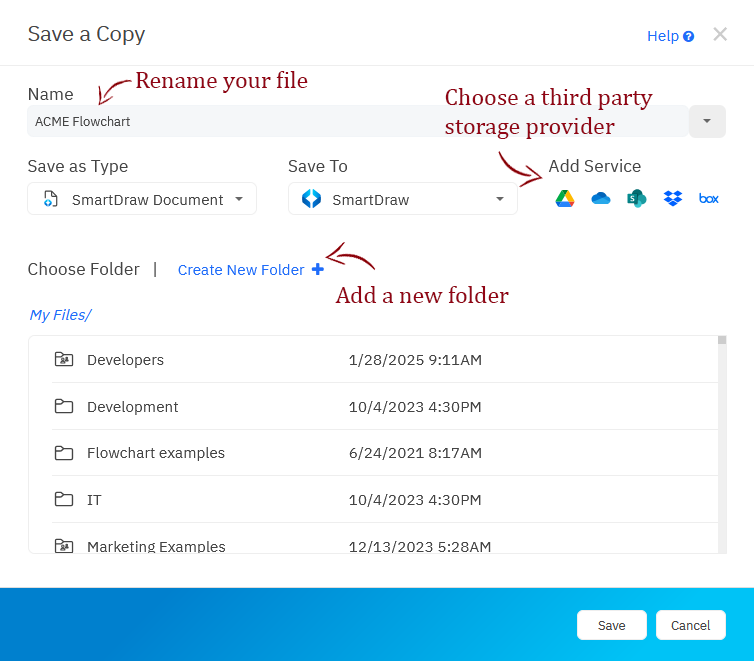Select the IT folder

94,500
